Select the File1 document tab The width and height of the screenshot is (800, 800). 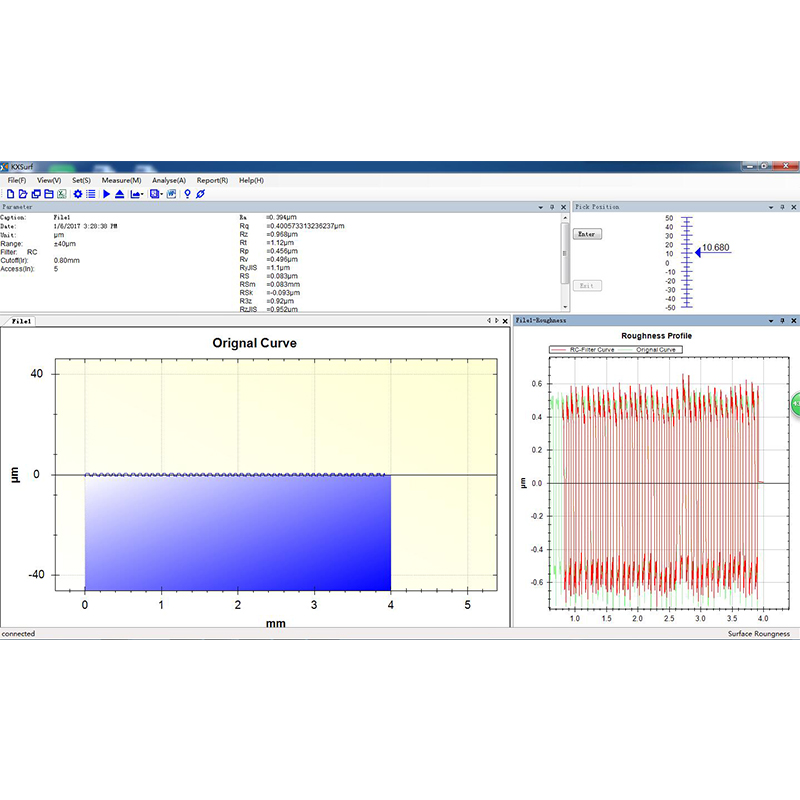pyautogui.click(x=22, y=321)
